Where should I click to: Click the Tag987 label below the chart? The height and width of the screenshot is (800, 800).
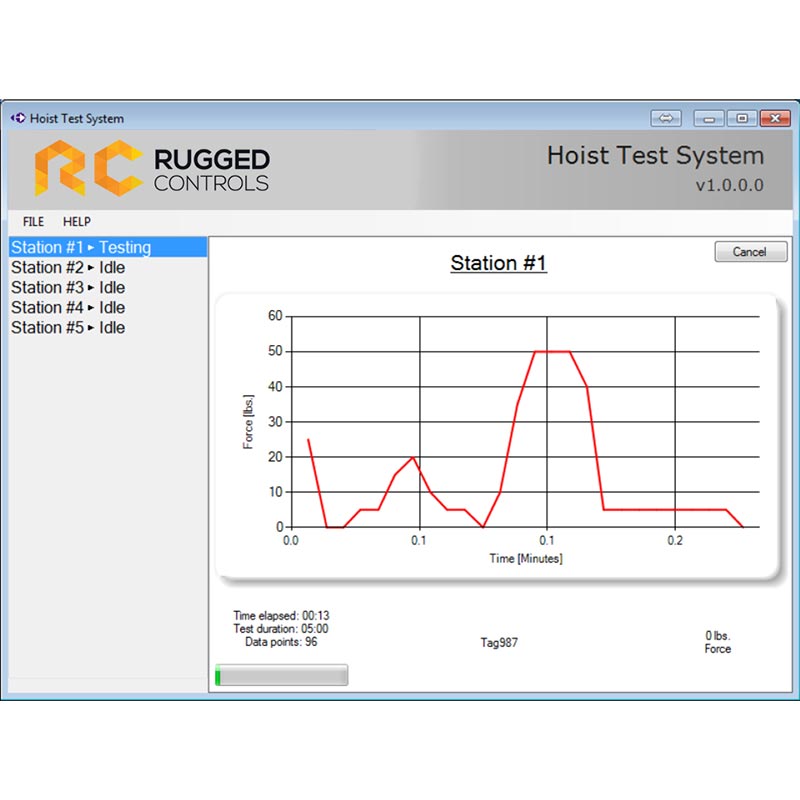[x=500, y=641]
